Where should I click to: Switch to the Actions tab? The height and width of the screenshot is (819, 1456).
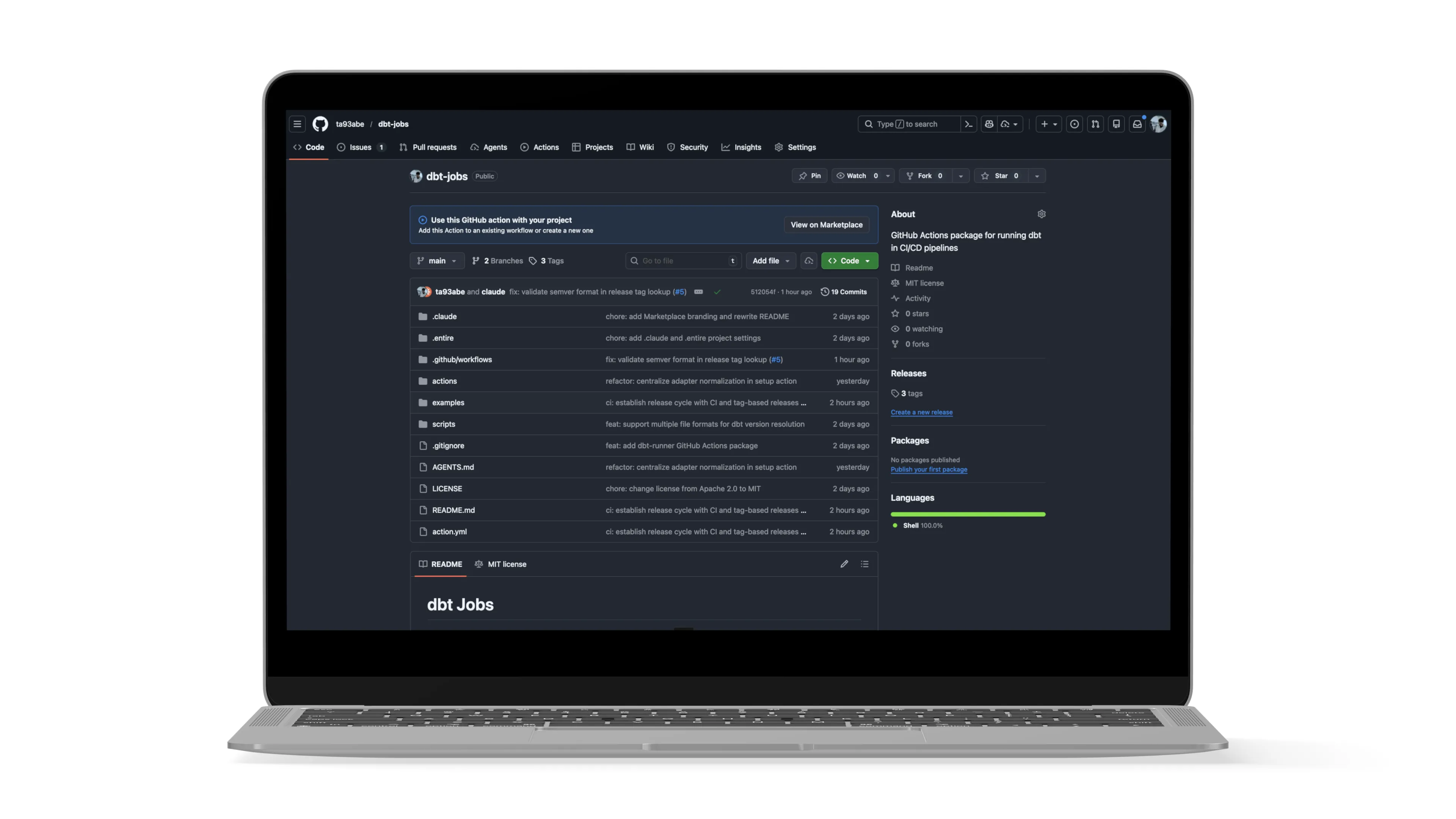pos(540,147)
